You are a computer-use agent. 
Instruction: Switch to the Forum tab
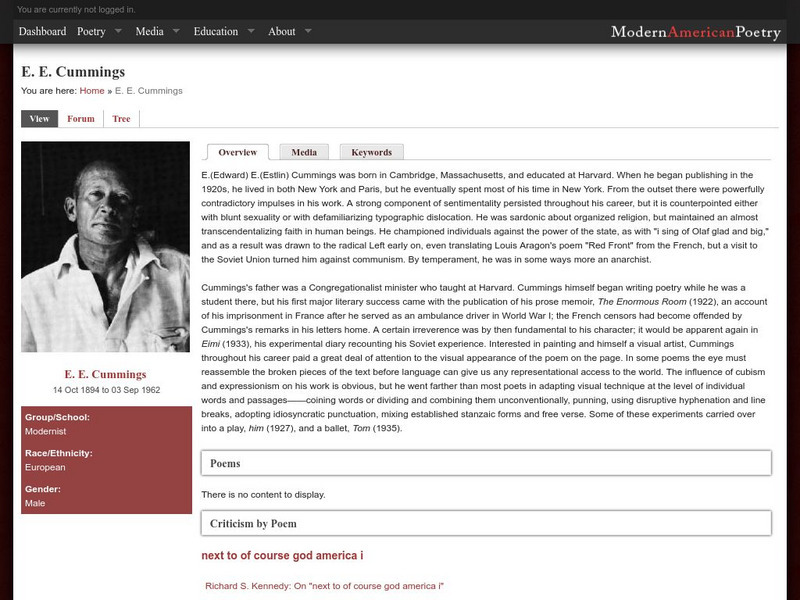click(81, 119)
